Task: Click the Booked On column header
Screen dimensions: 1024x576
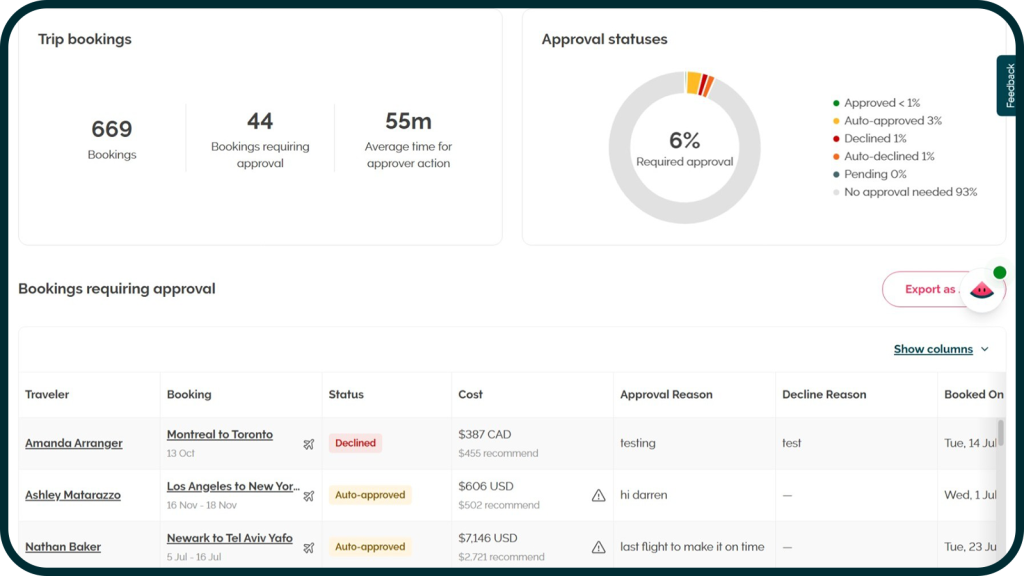Action: tap(974, 394)
